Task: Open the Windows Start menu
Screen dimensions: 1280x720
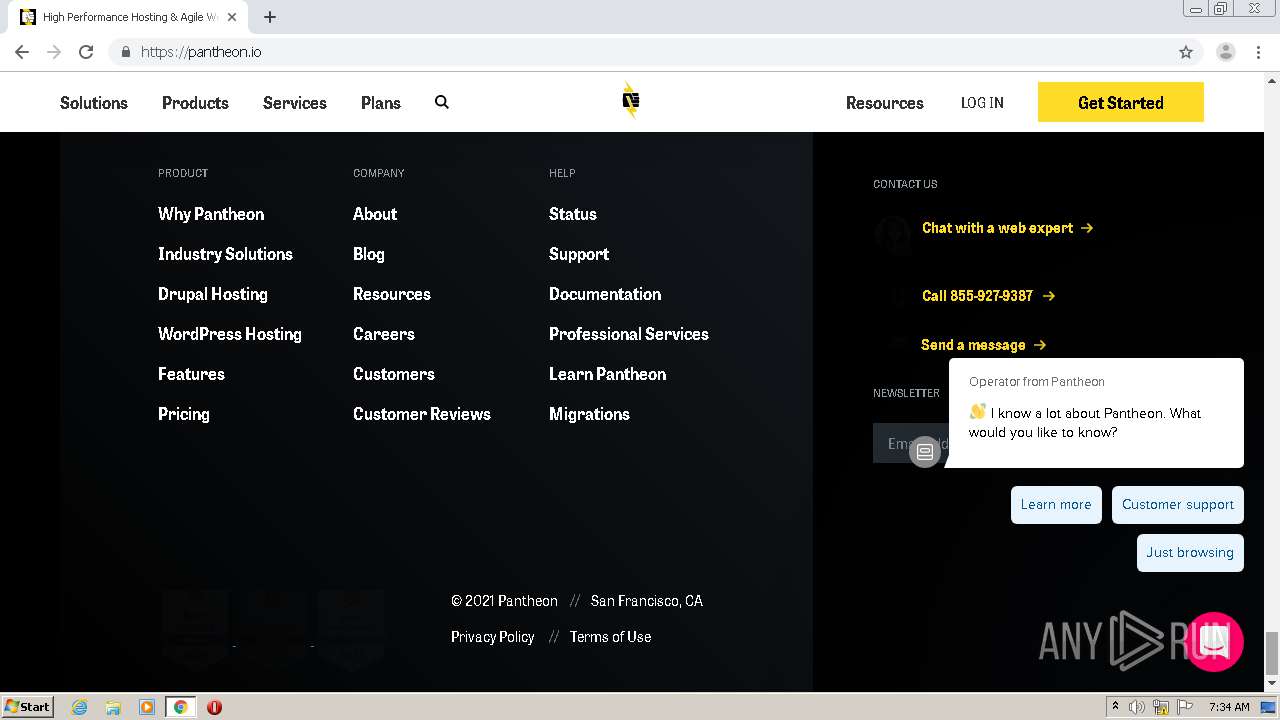Action: (x=27, y=706)
